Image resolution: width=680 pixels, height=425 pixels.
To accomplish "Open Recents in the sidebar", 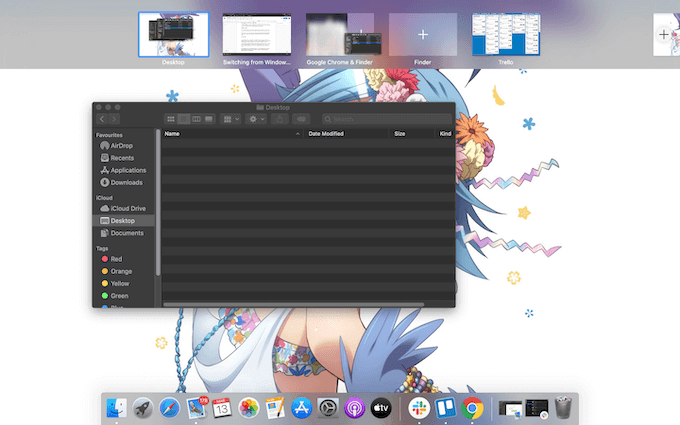I will (117, 158).
